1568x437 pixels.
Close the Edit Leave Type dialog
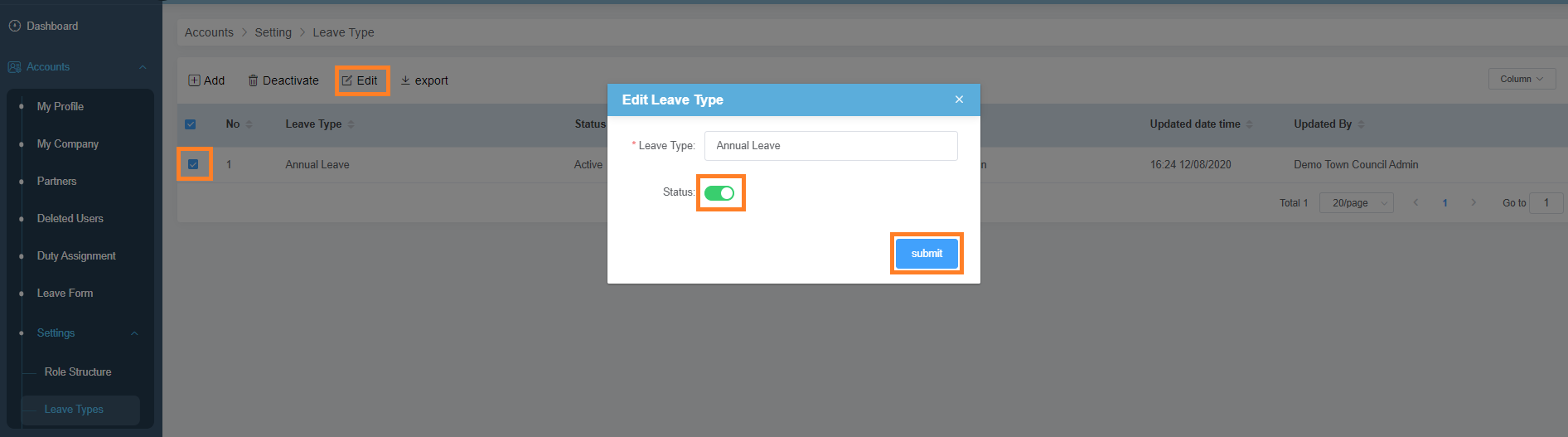pyautogui.click(x=959, y=100)
